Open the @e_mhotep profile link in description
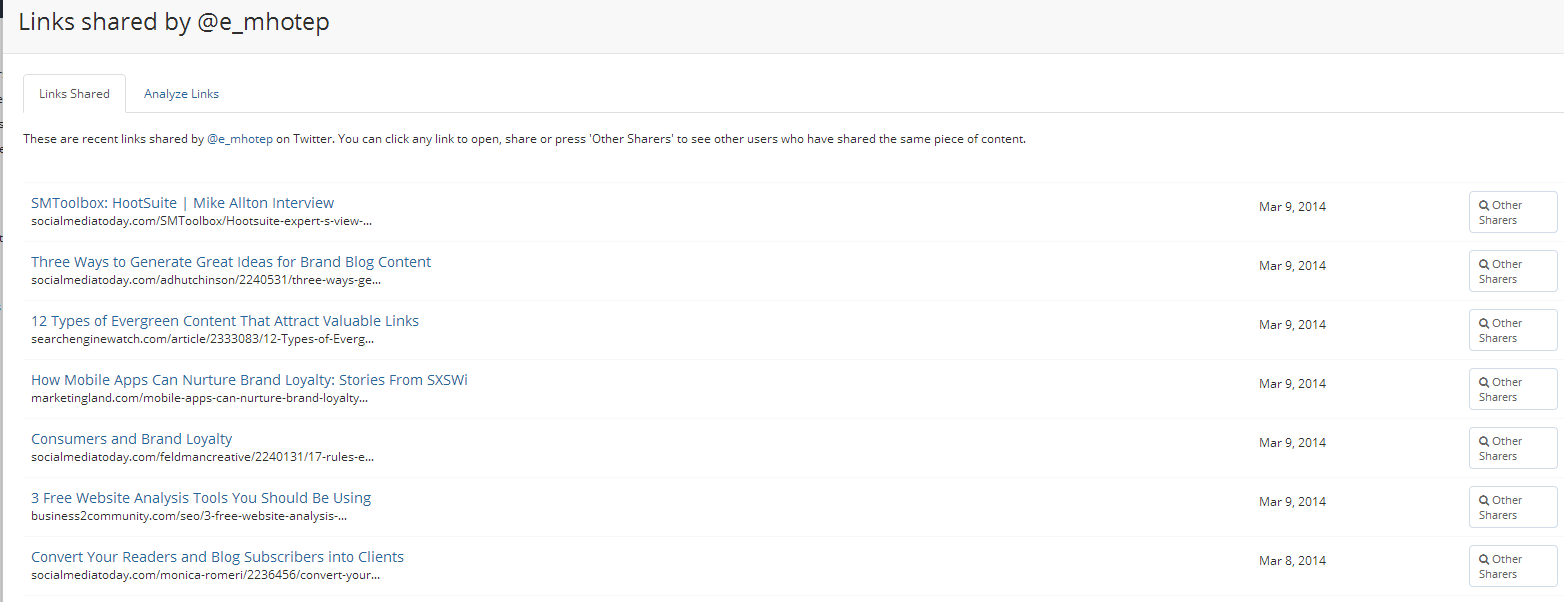The image size is (1564, 602). click(x=240, y=139)
